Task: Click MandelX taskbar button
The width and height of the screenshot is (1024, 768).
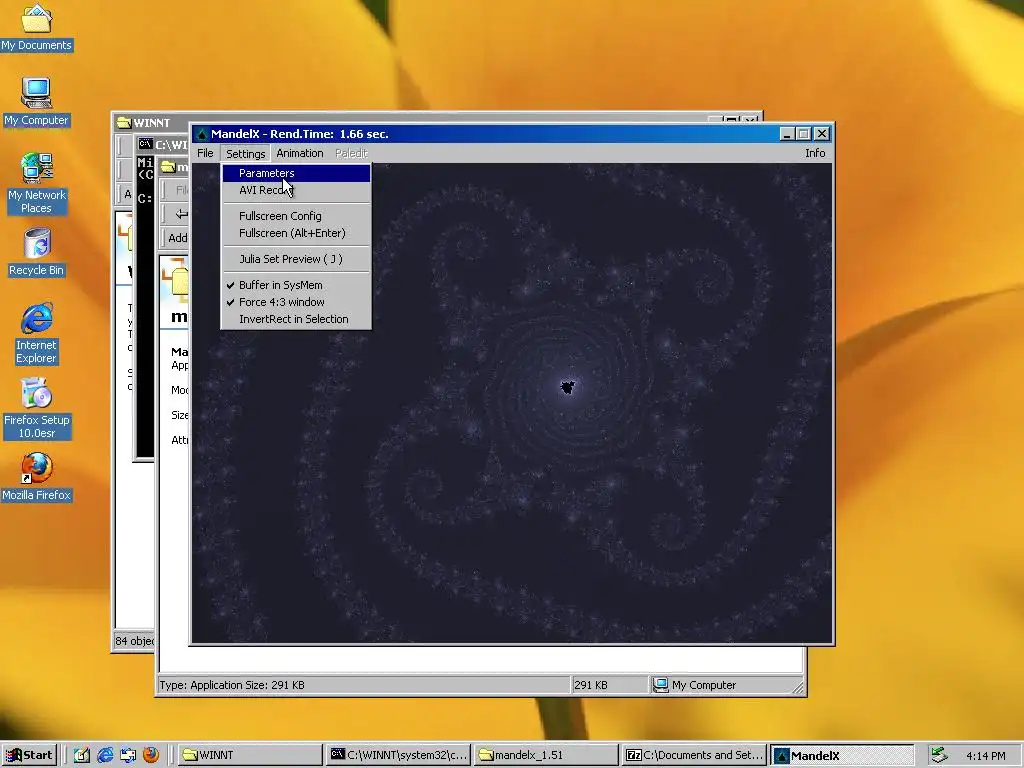Action: coord(843,755)
